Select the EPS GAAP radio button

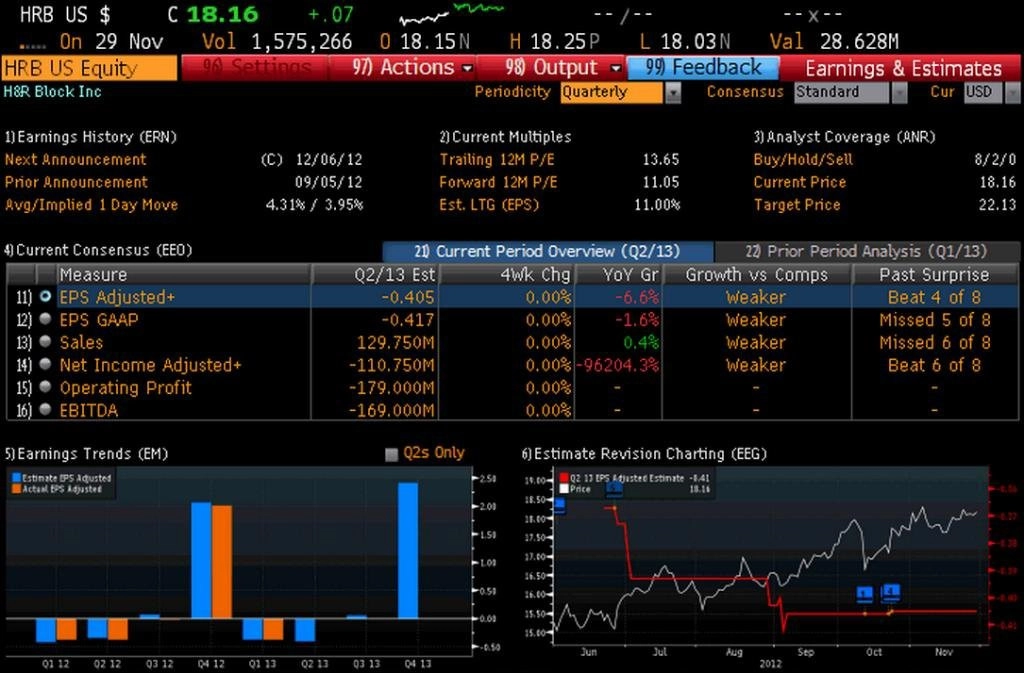(45, 319)
